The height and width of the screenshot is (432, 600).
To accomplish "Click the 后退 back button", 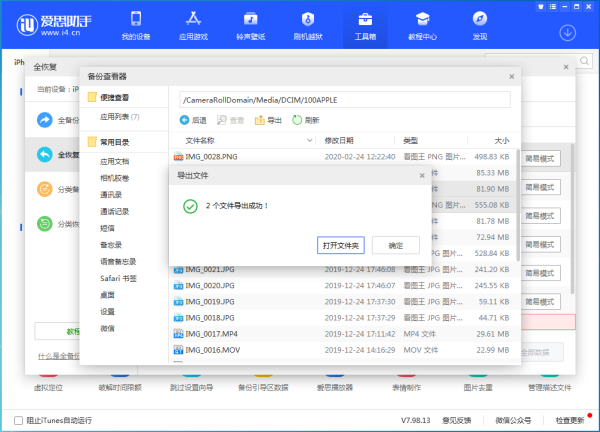I will click(193, 120).
